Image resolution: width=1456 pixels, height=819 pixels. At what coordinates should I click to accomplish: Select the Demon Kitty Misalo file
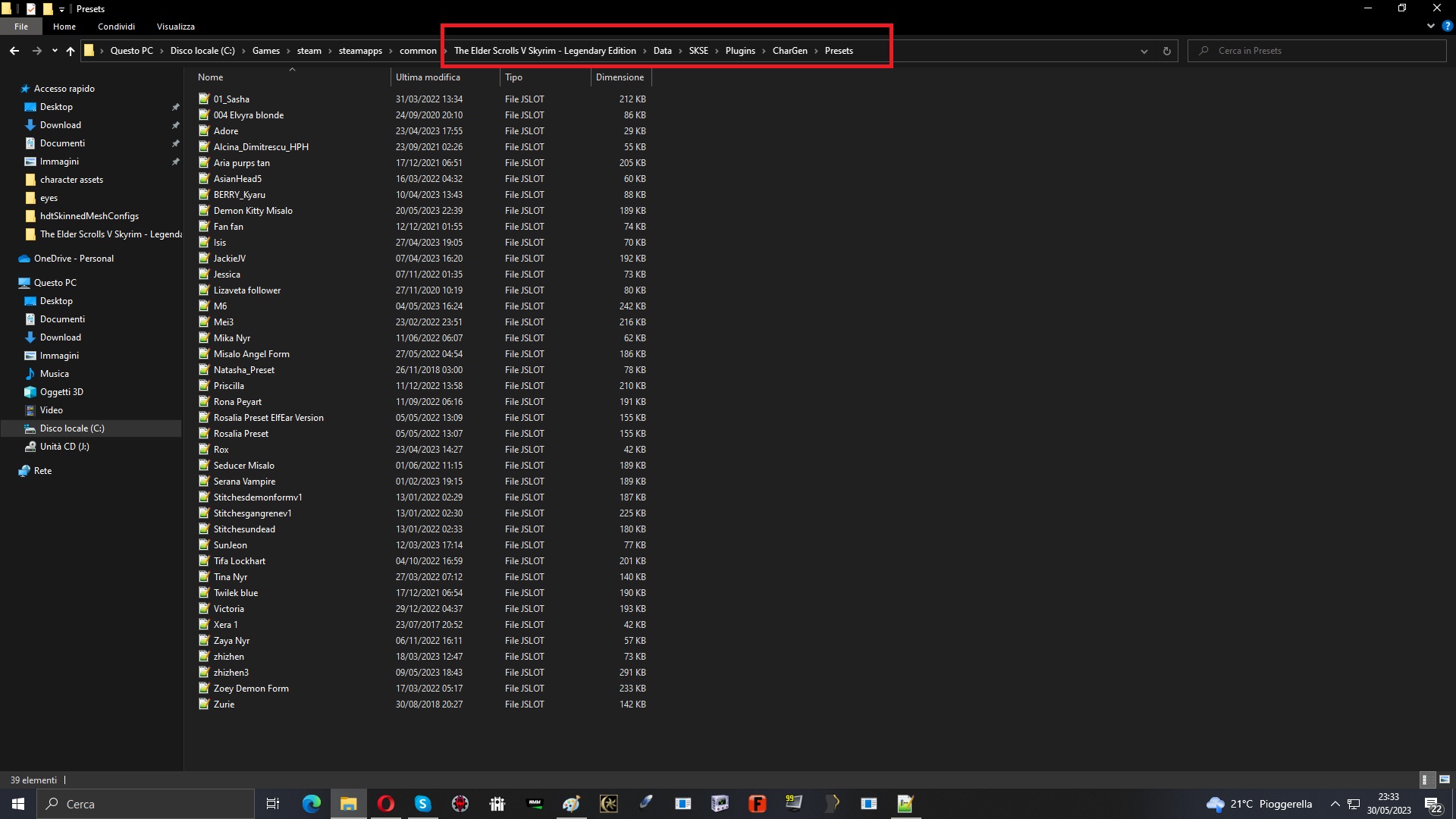coord(253,211)
